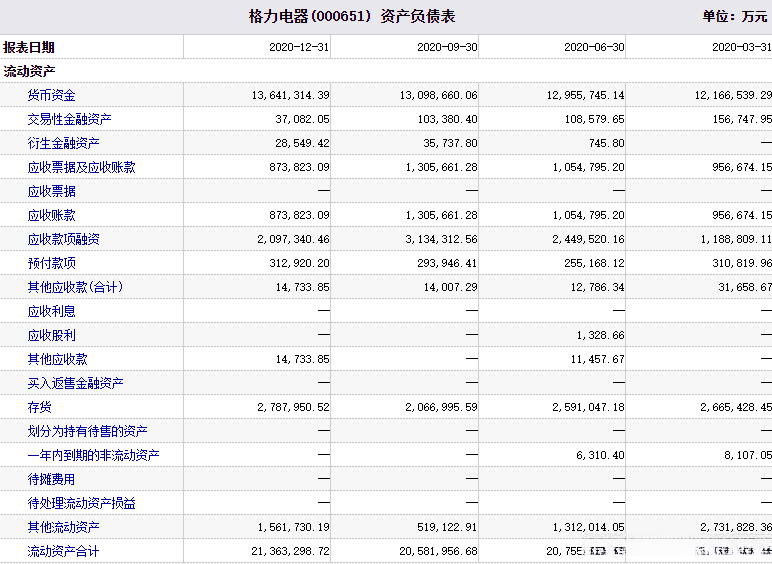This screenshot has width=772, height=564.
Task: Select value 255,168.12 in 预付款项 row
Action: pos(594,264)
